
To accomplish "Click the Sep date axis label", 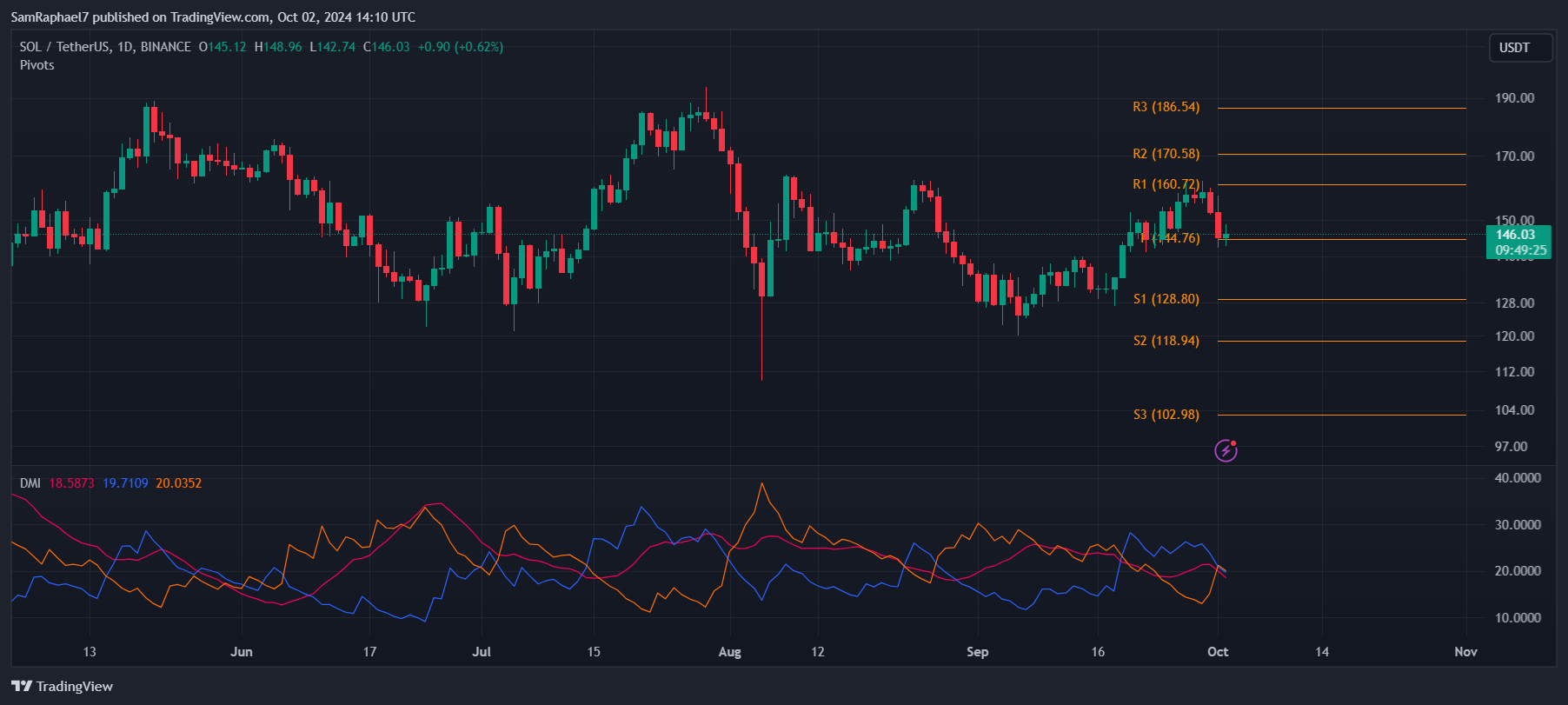I will tap(978, 652).
